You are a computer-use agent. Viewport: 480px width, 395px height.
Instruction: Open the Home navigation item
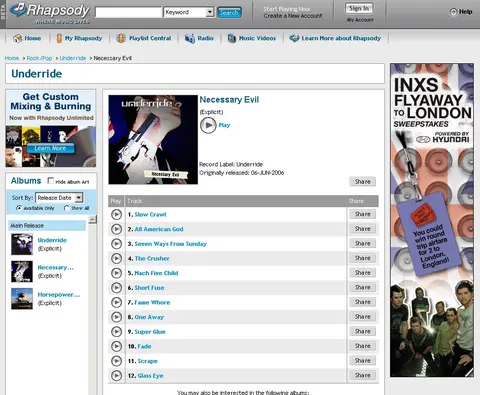(33, 38)
